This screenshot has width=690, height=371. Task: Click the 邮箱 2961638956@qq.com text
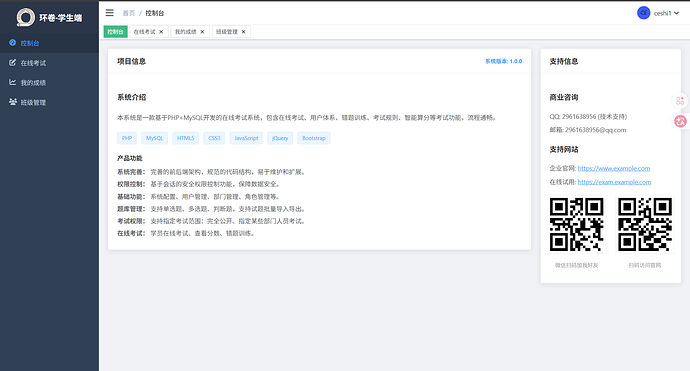[x=587, y=130]
